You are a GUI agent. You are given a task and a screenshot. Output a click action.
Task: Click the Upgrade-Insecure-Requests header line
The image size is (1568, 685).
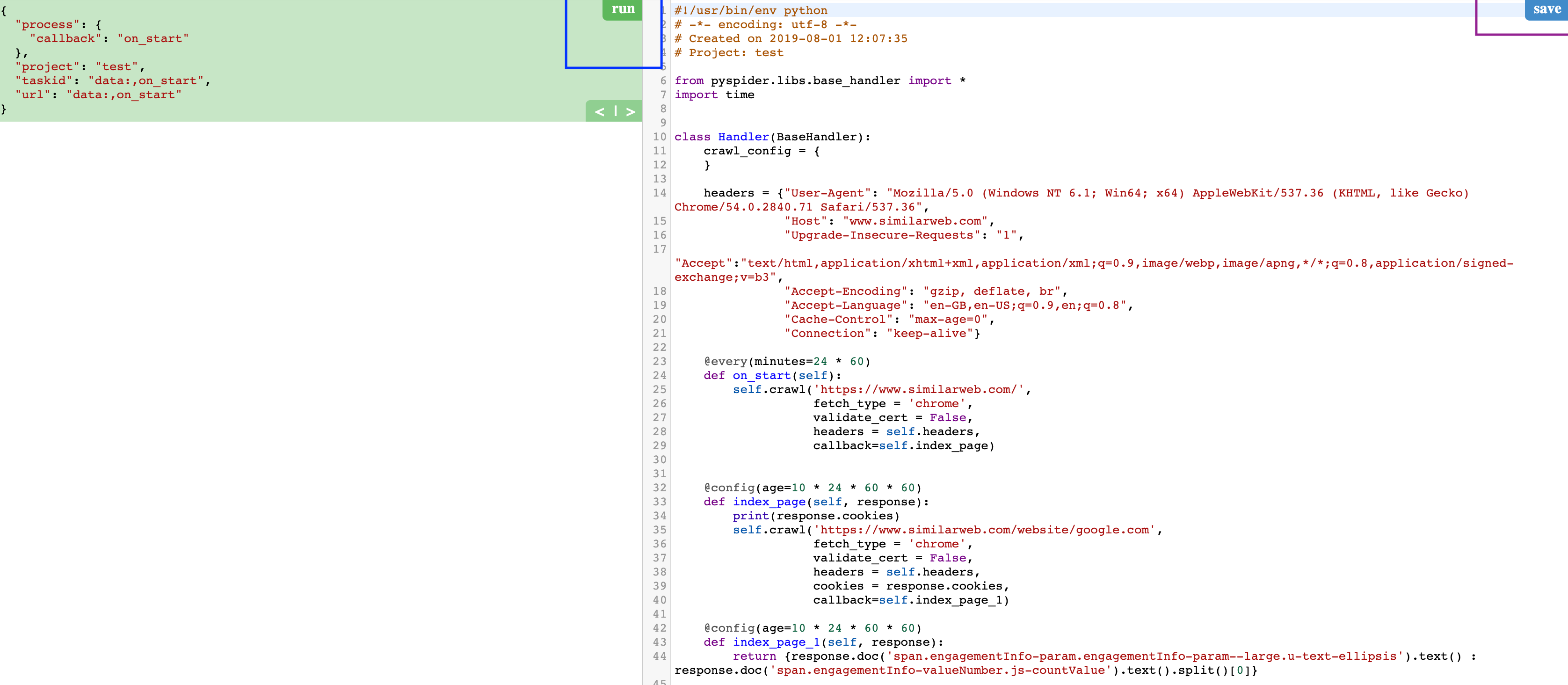tap(904, 235)
